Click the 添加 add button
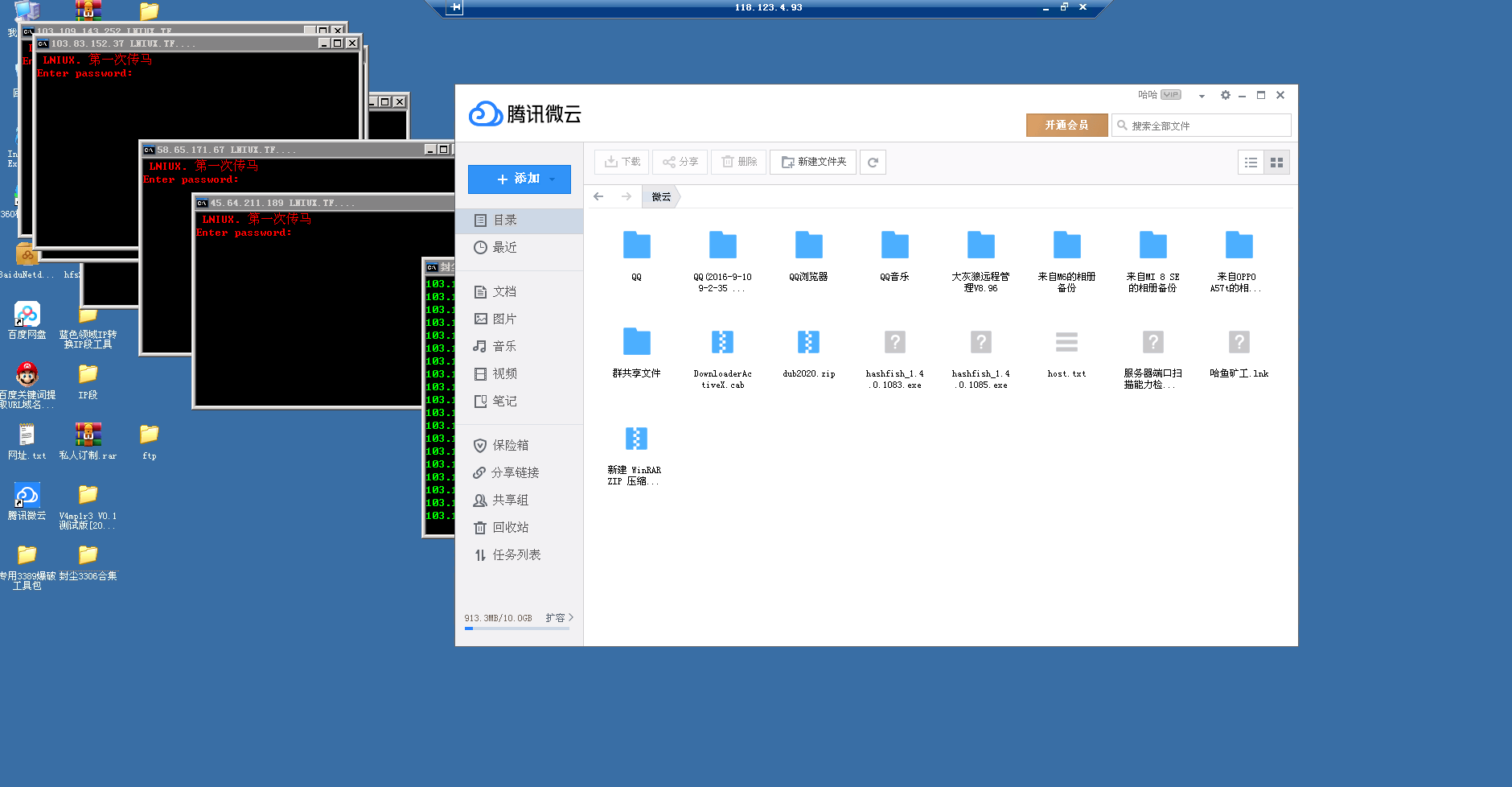The width and height of the screenshot is (1512, 787). [520, 179]
